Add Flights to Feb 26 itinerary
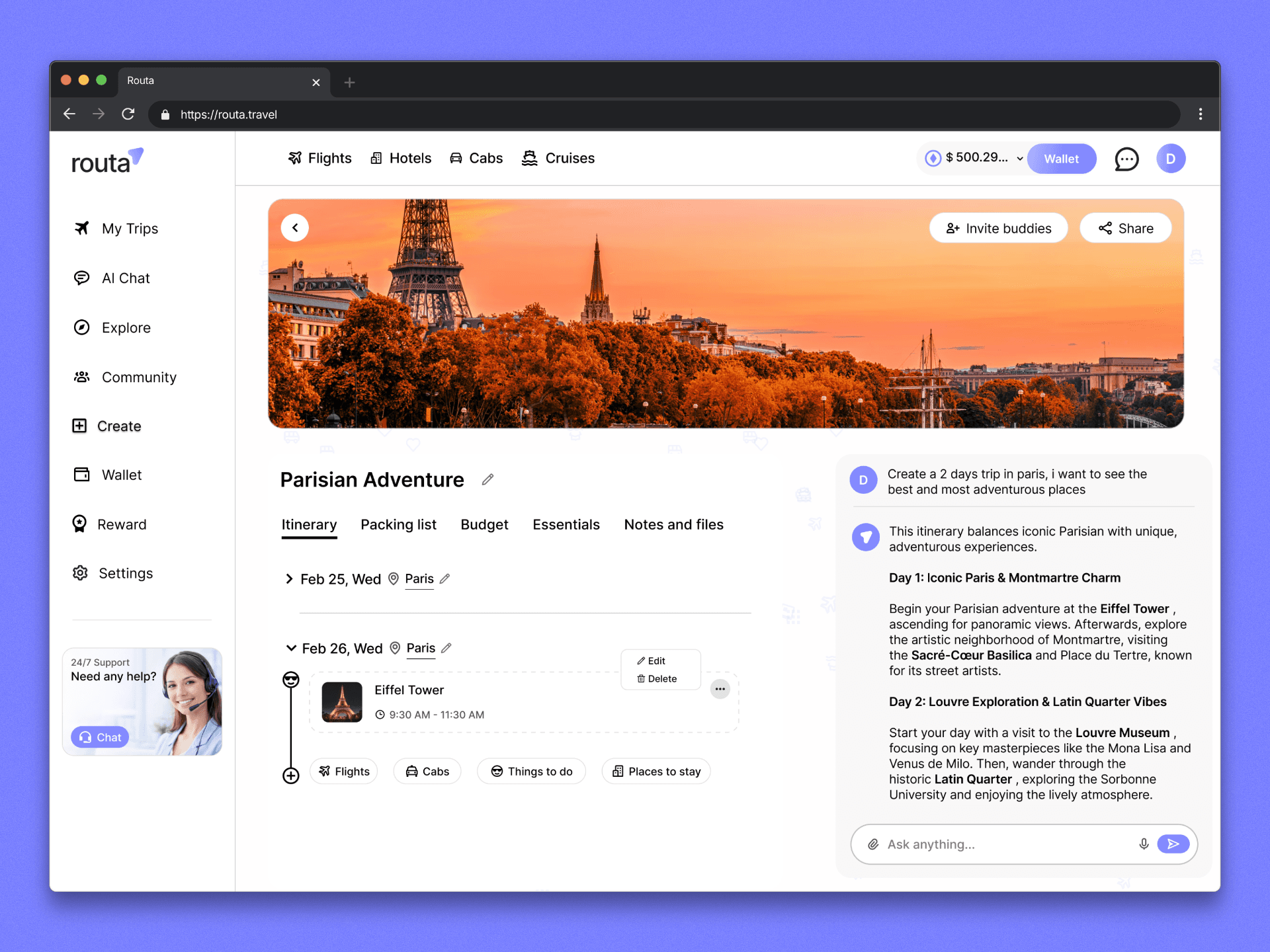This screenshot has width=1270, height=952. (x=344, y=772)
